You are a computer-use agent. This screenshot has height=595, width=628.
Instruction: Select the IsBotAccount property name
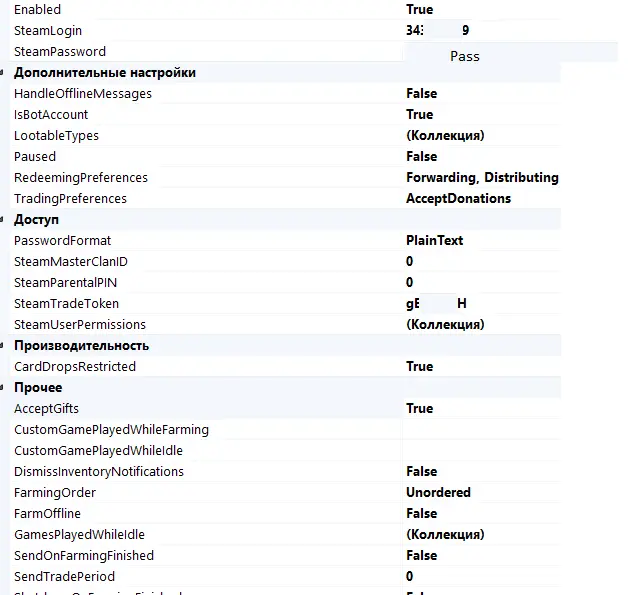51,115
